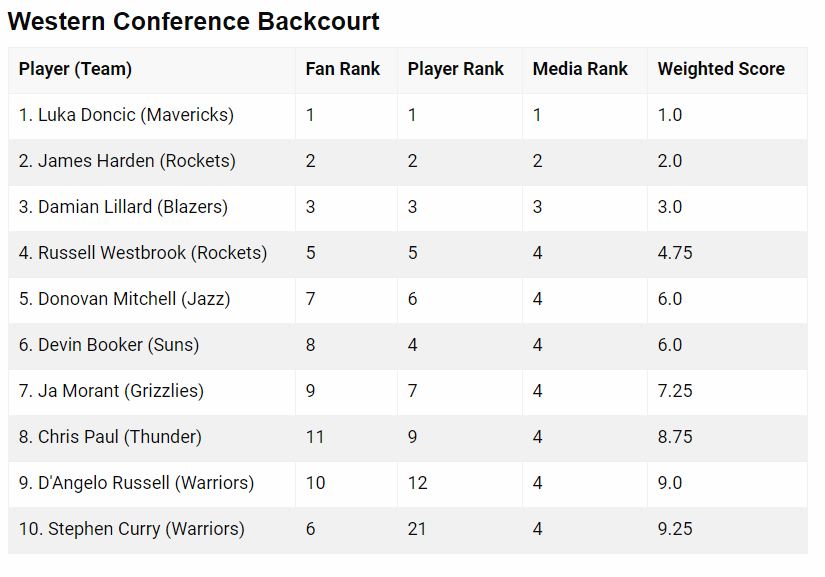Click the Western Conference Backcourt heading
This screenshot has width=825, height=577.
pyautogui.click(x=194, y=22)
